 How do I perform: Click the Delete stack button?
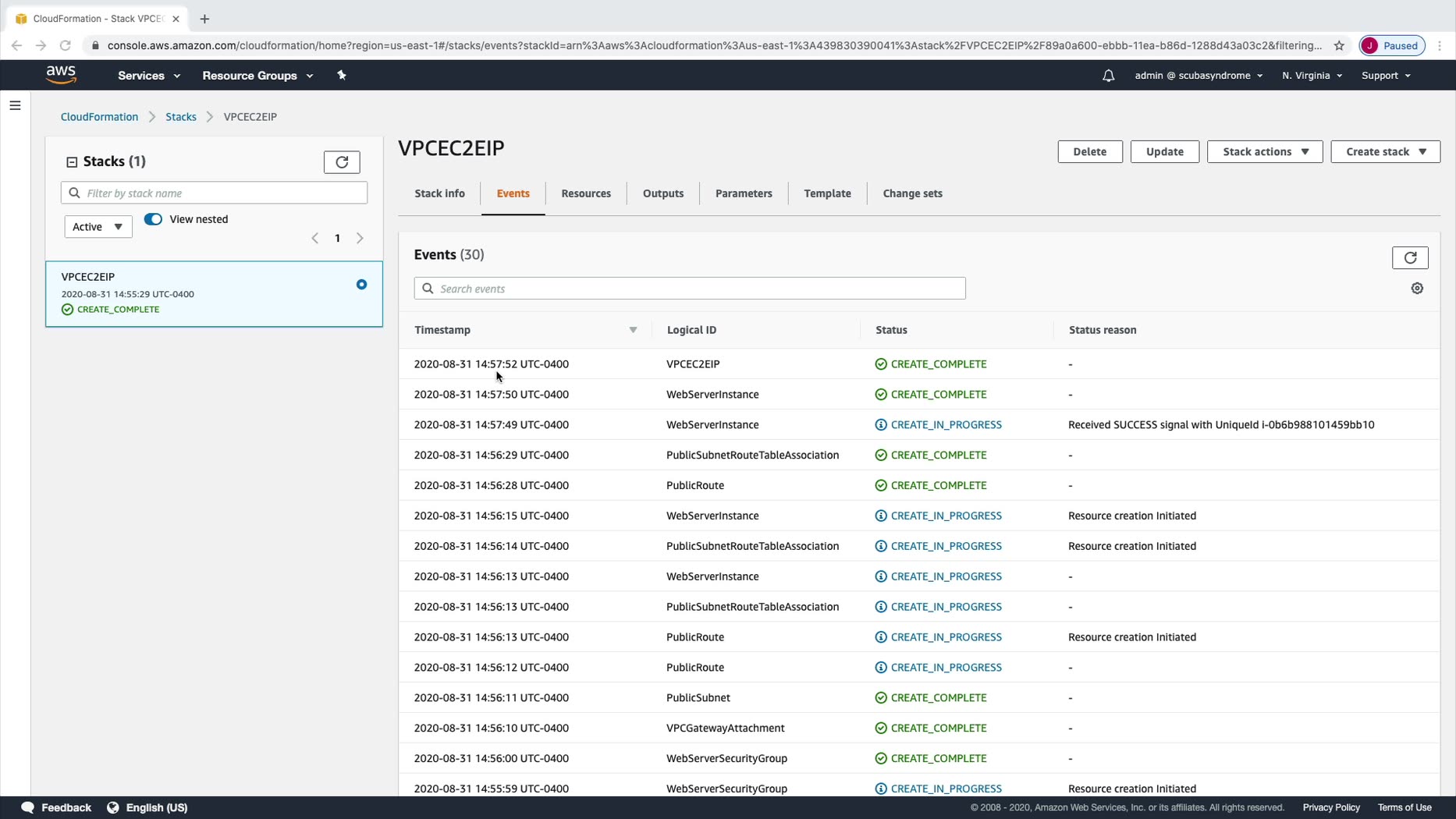[x=1089, y=151]
